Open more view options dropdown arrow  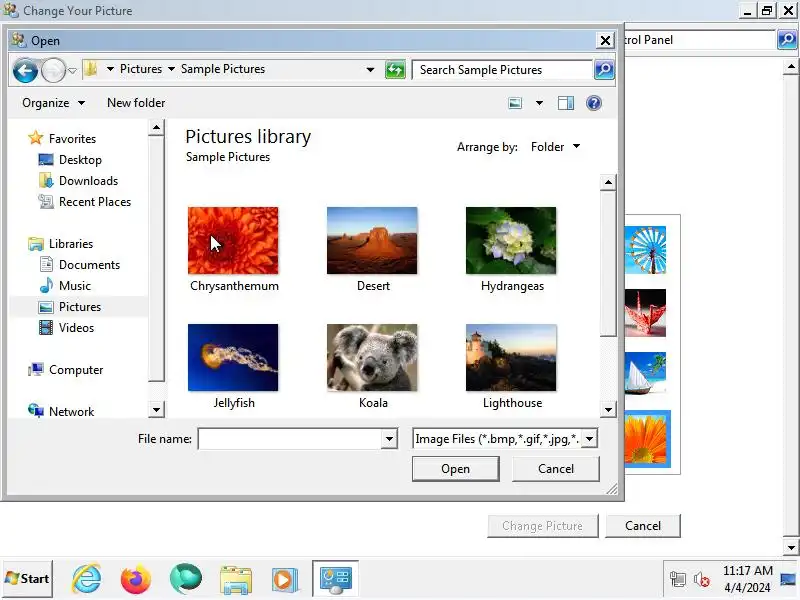(539, 103)
